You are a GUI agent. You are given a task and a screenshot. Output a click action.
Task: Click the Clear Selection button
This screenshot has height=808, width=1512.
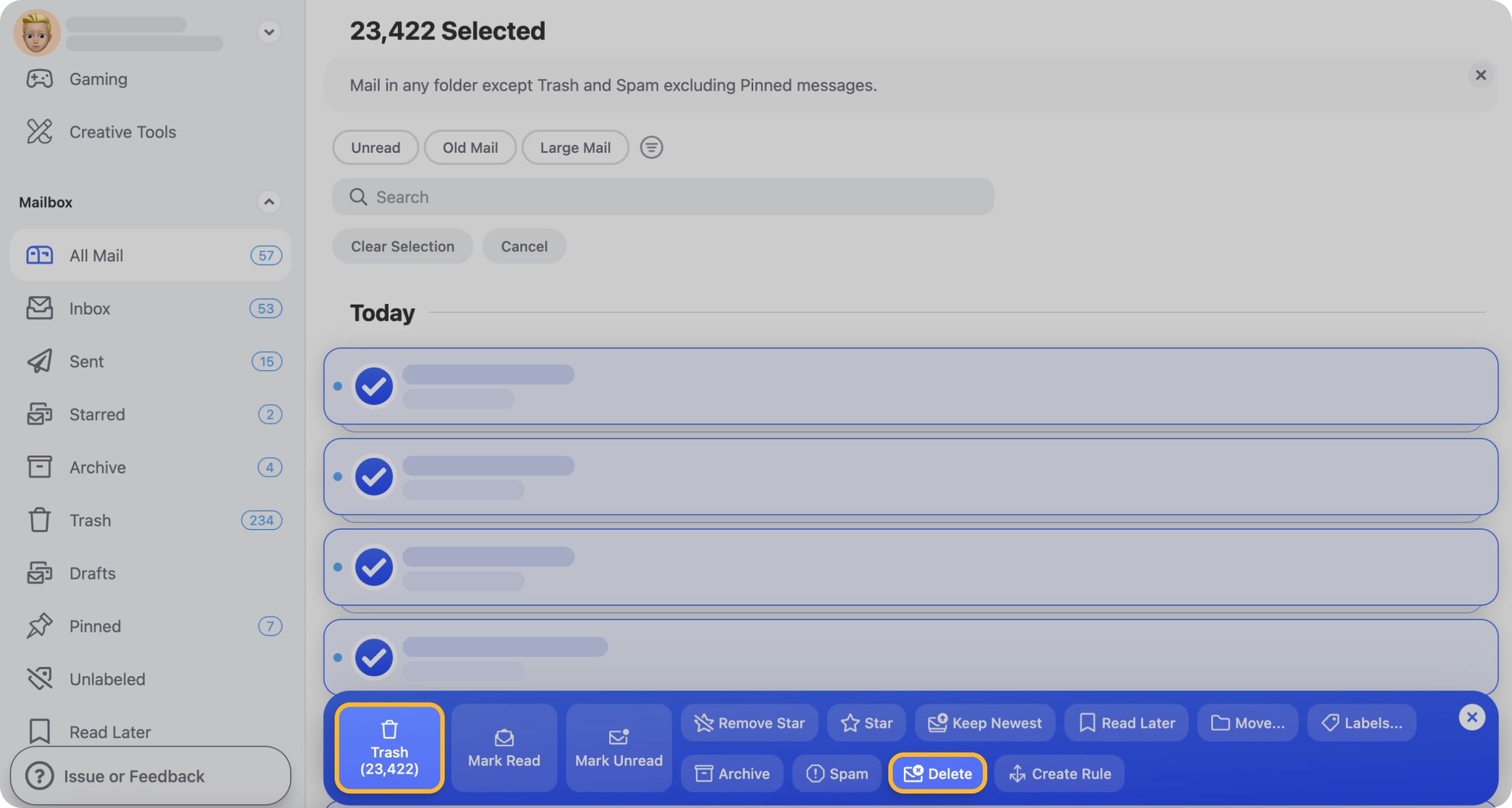click(402, 246)
